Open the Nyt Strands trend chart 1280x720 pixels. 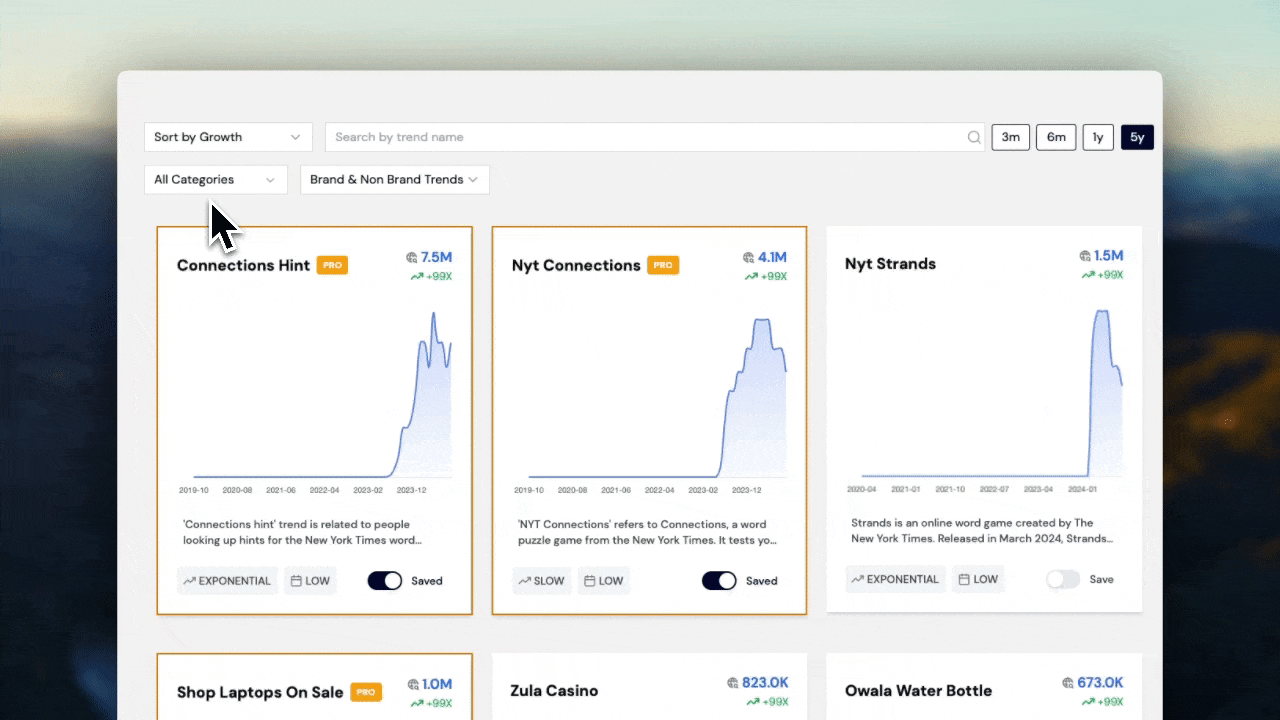[x=985, y=400]
